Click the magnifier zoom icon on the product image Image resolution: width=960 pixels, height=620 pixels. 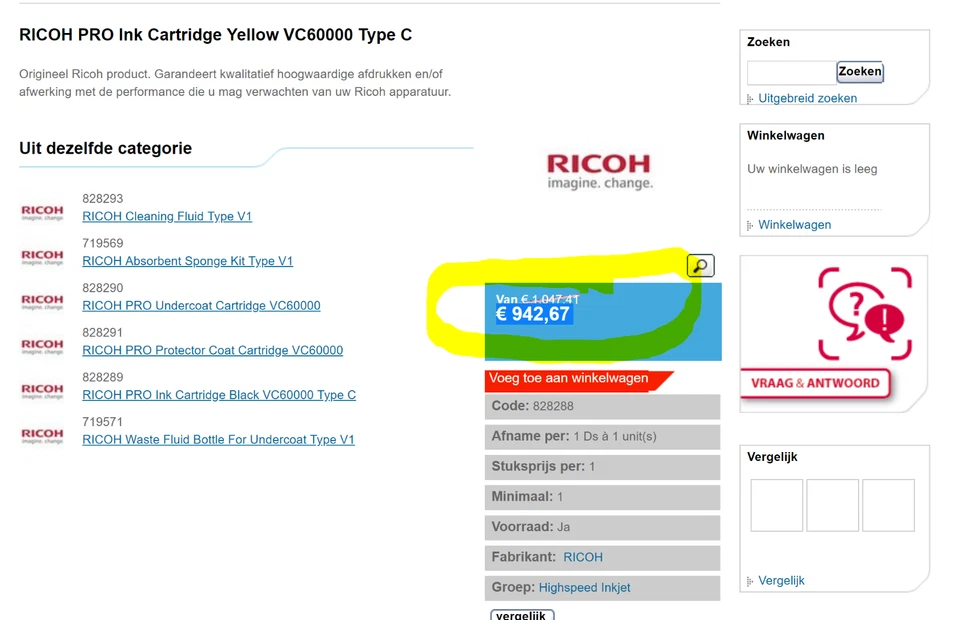click(x=700, y=265)
